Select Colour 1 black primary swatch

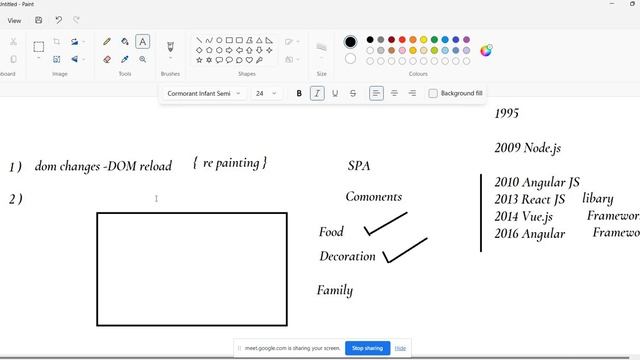pos(350,42)
